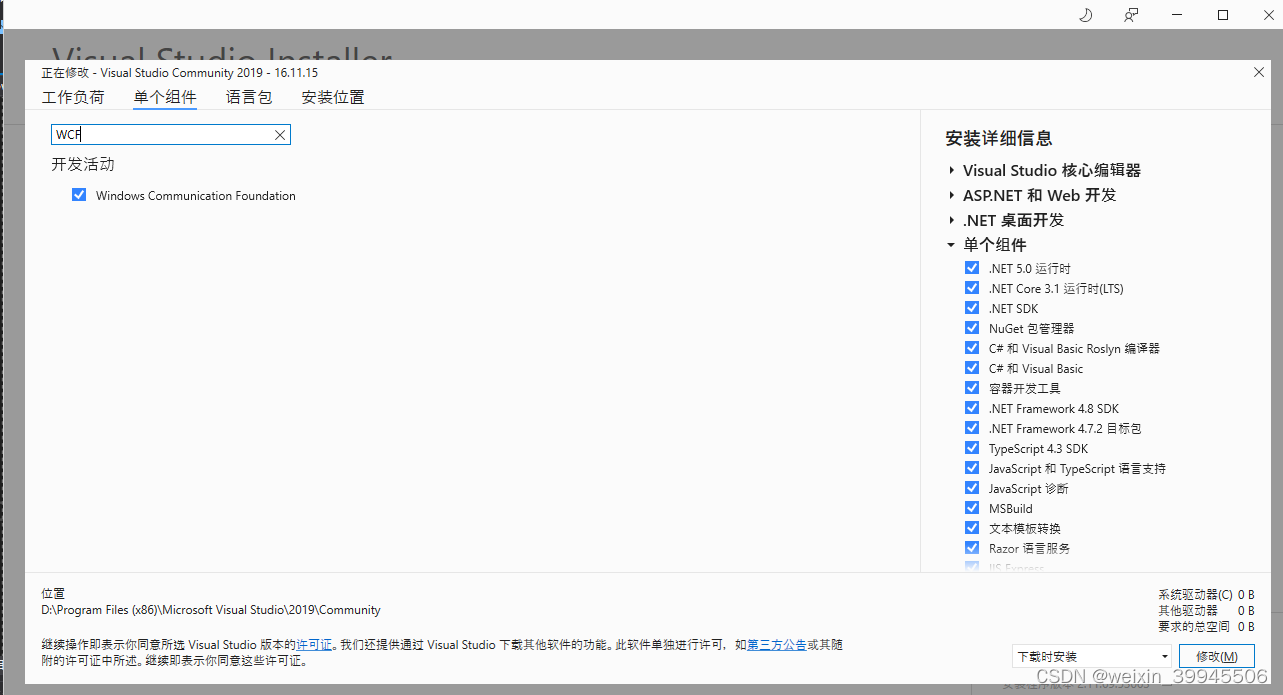
Task: Click the install location path text
Action: pyautogui.click(x=211, y=610)
